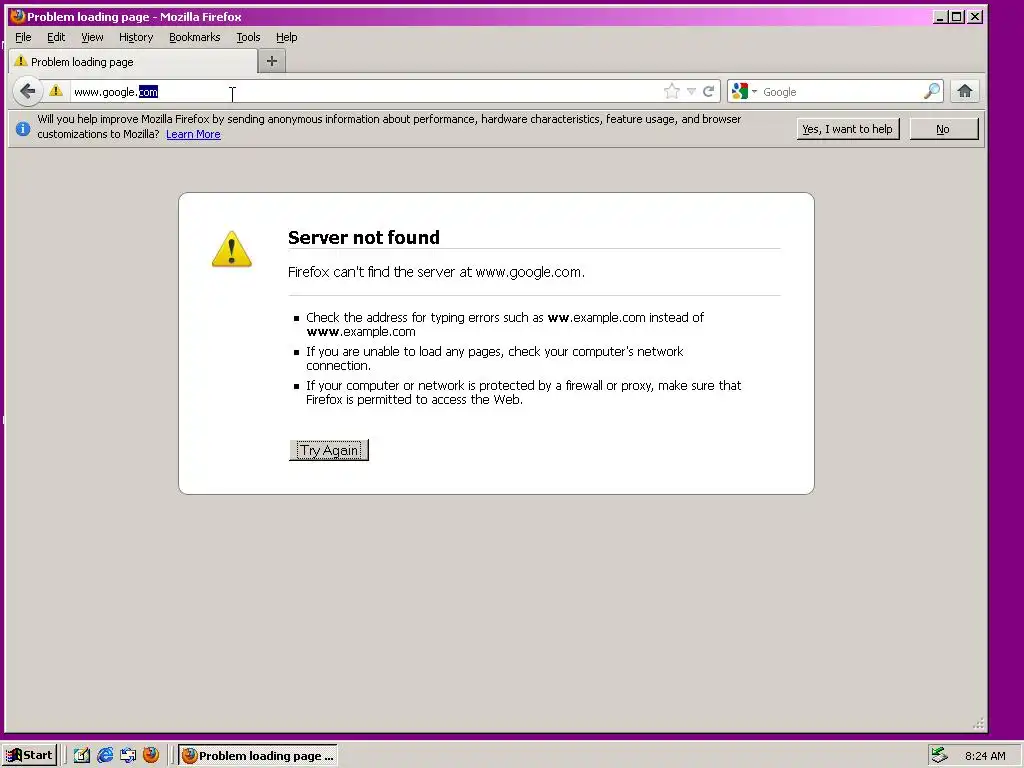Click the first quick launch notepad icon
The height and width of the screenshot is (768, 1024).
(x=82, y=756)
